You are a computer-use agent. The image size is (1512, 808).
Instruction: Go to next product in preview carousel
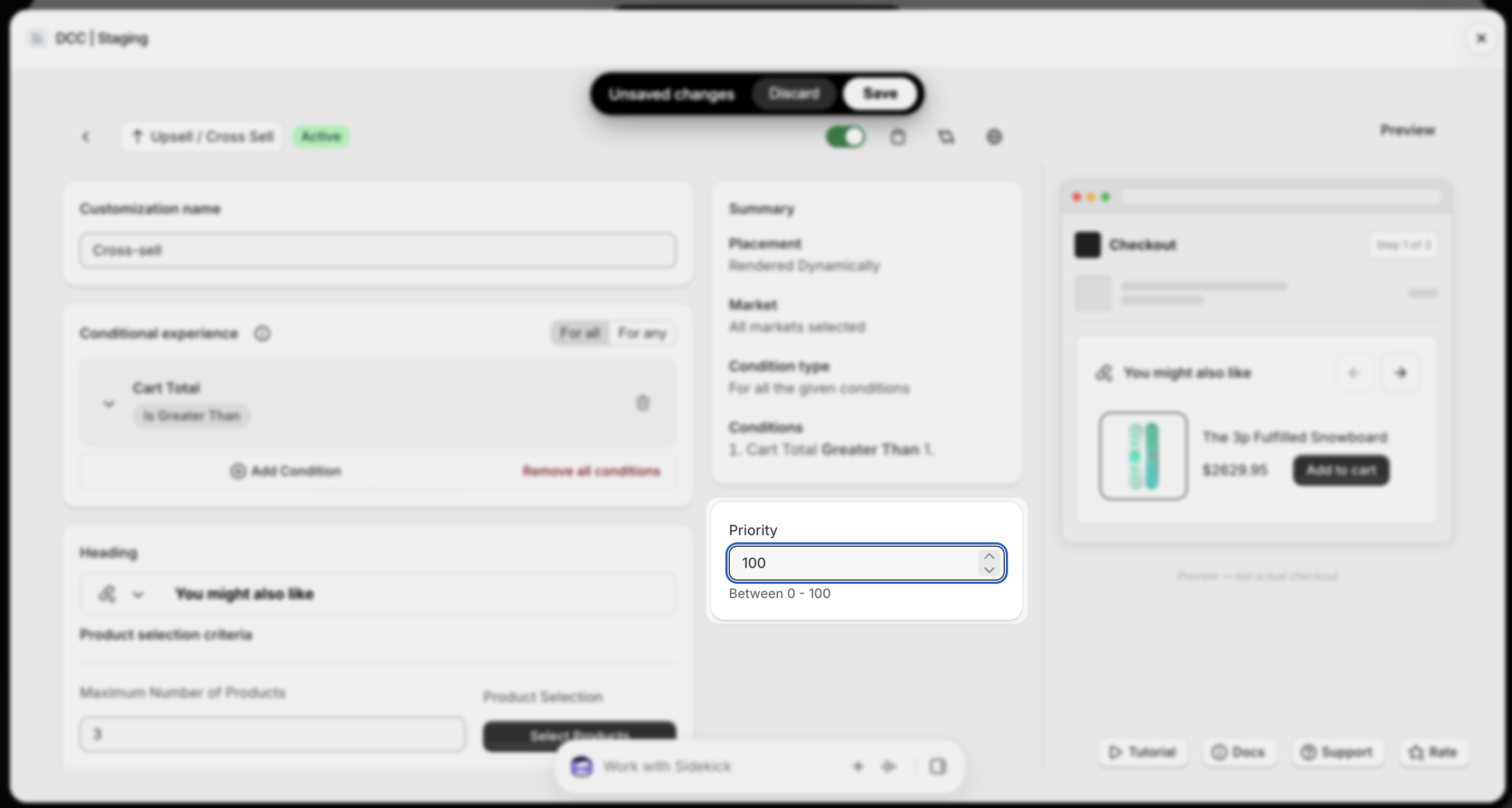click(x=1401, y=373)
